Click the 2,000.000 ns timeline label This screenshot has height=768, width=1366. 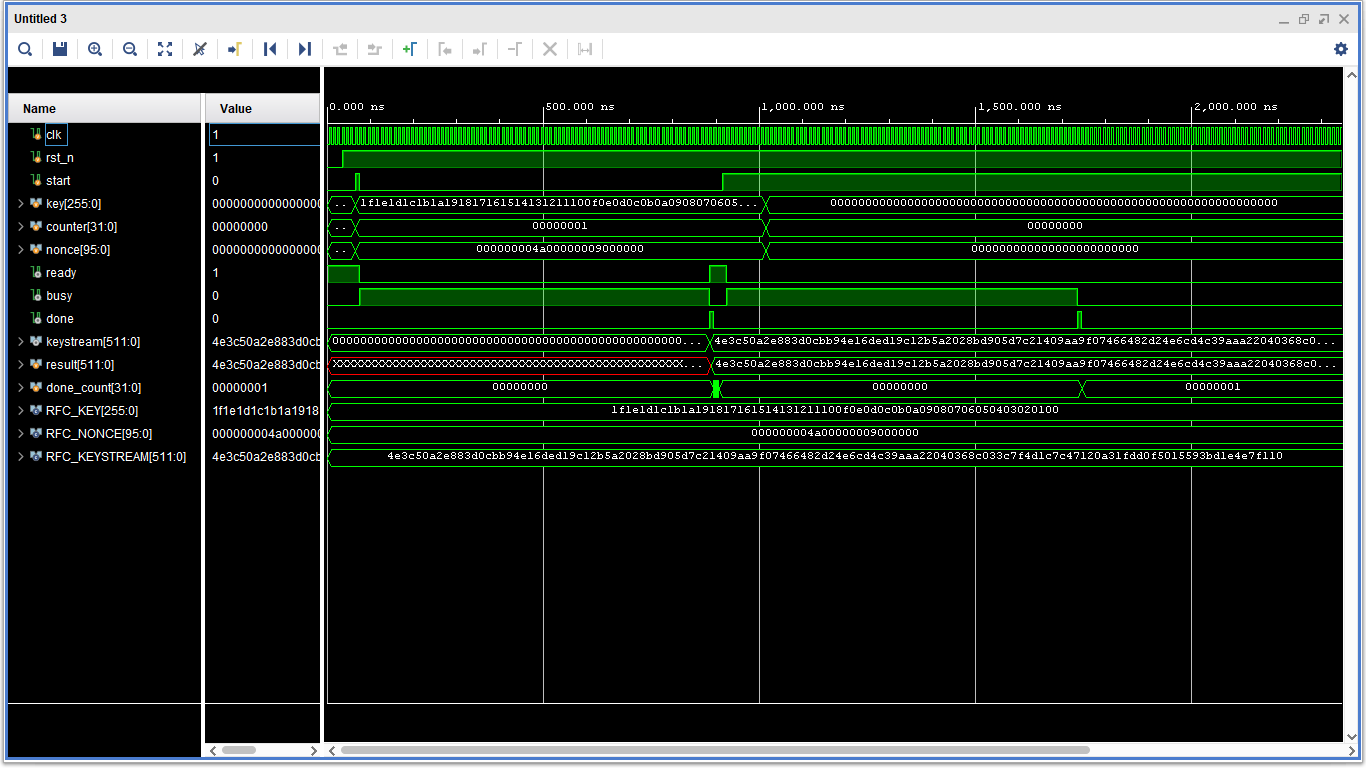(1237, 106)
